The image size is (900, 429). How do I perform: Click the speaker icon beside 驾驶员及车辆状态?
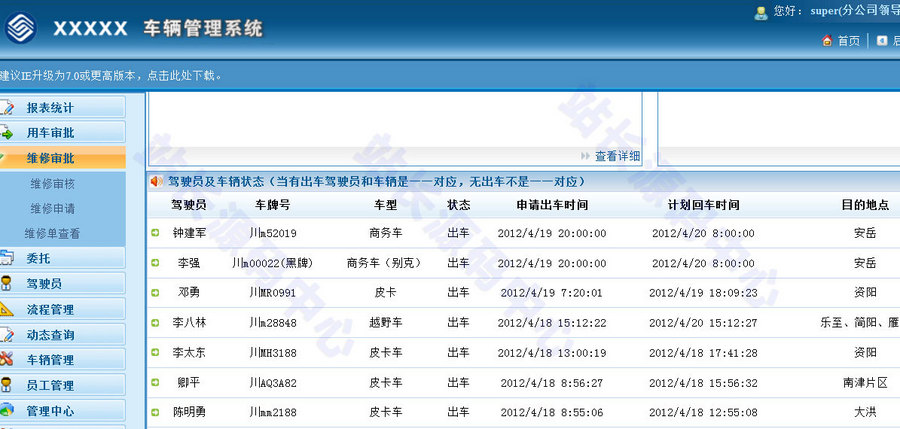coord(156,181)
